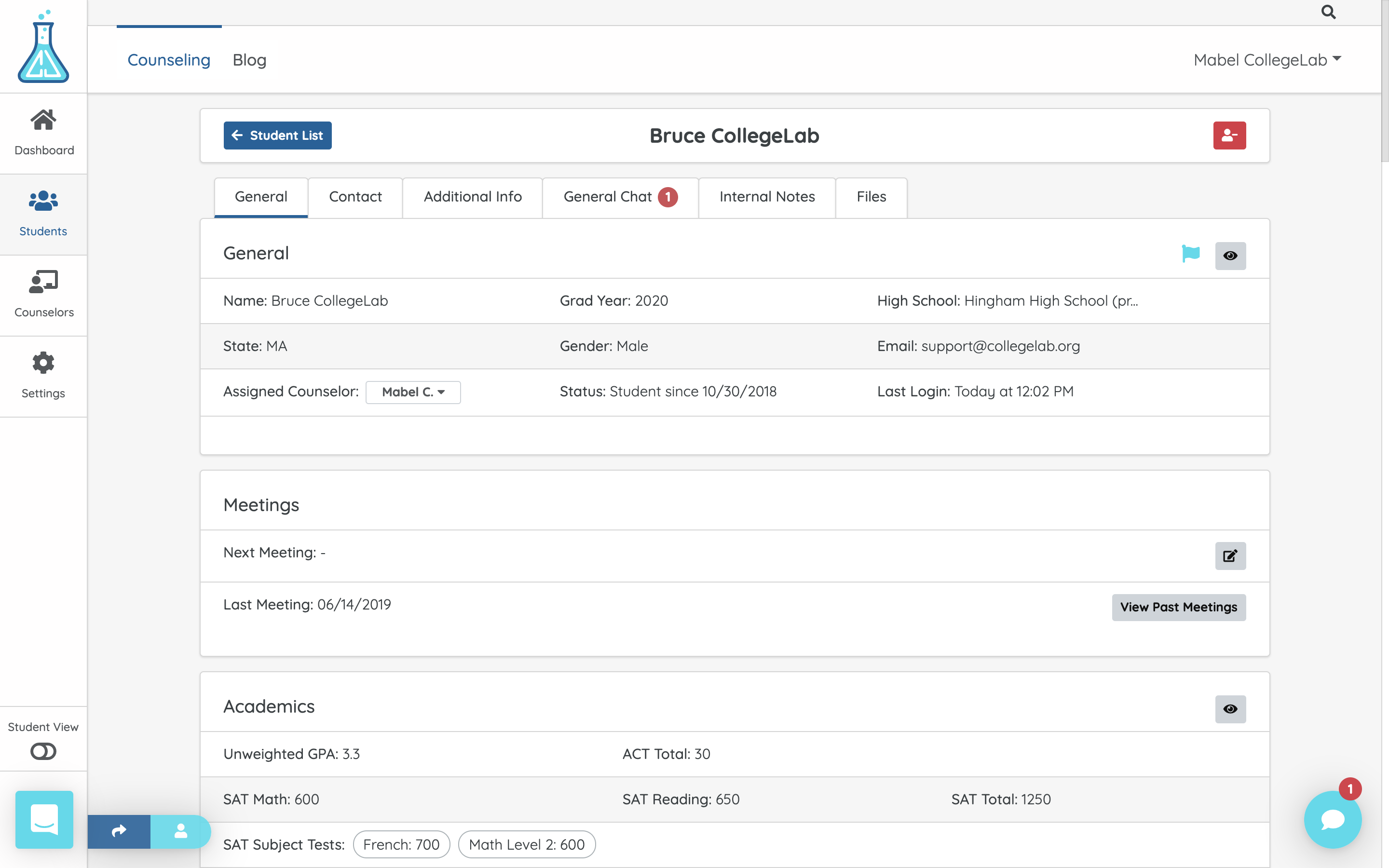Open Settings gear in the sidebar
The height and width of the screenshot is (868, 1389).
pyautogui.click(x=43, y=376)
